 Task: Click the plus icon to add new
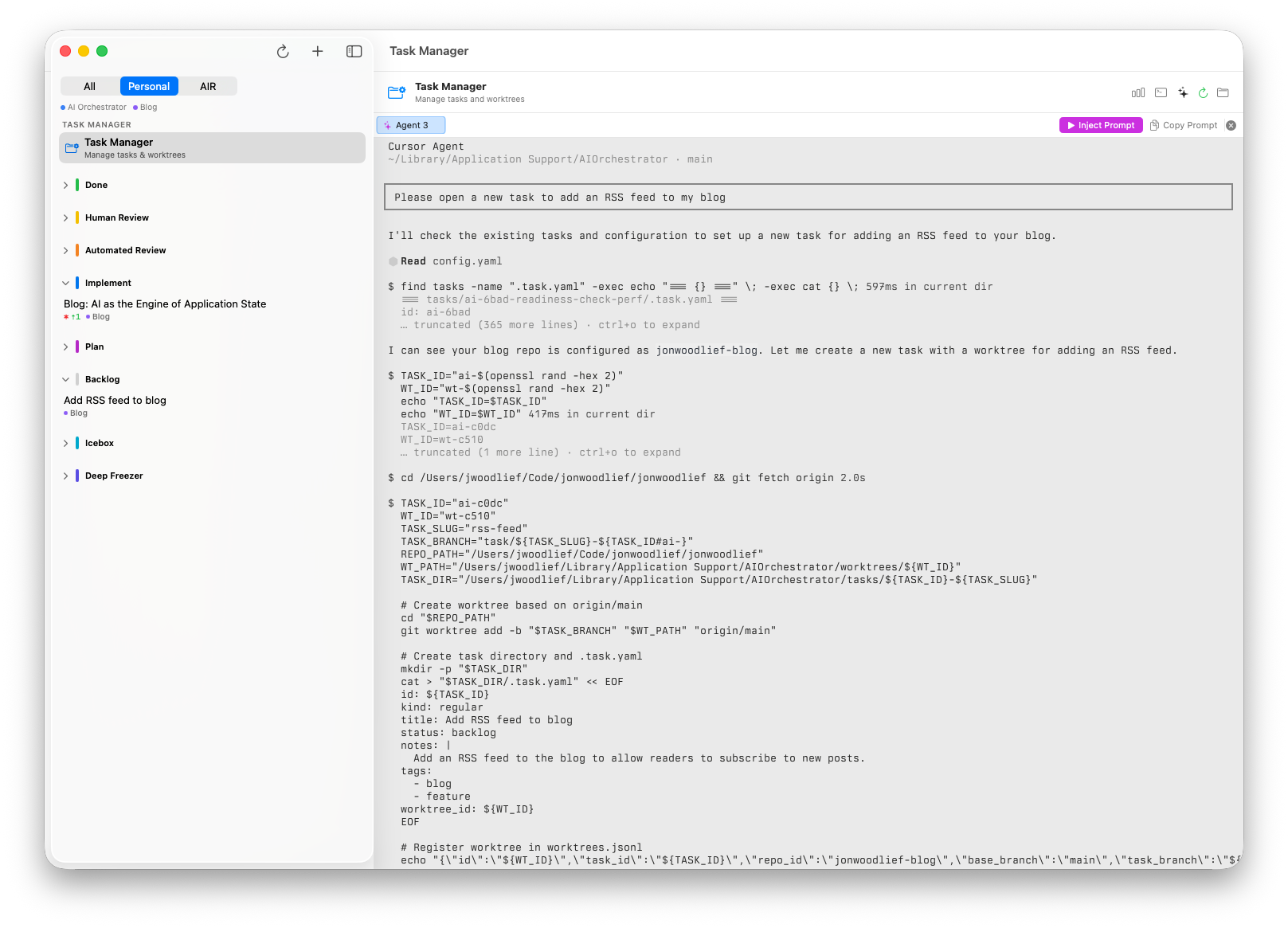click(x=317, y=52)
